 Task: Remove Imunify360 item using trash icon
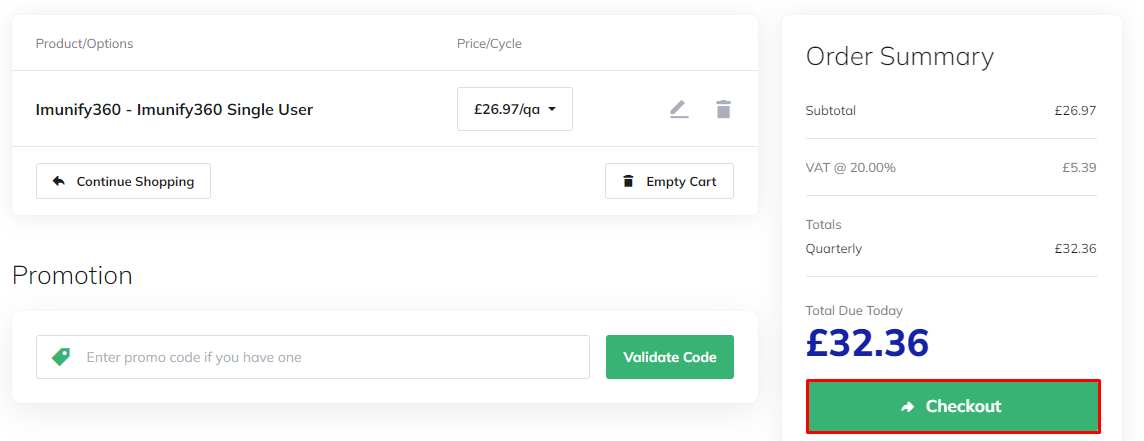tap(723, 109)
